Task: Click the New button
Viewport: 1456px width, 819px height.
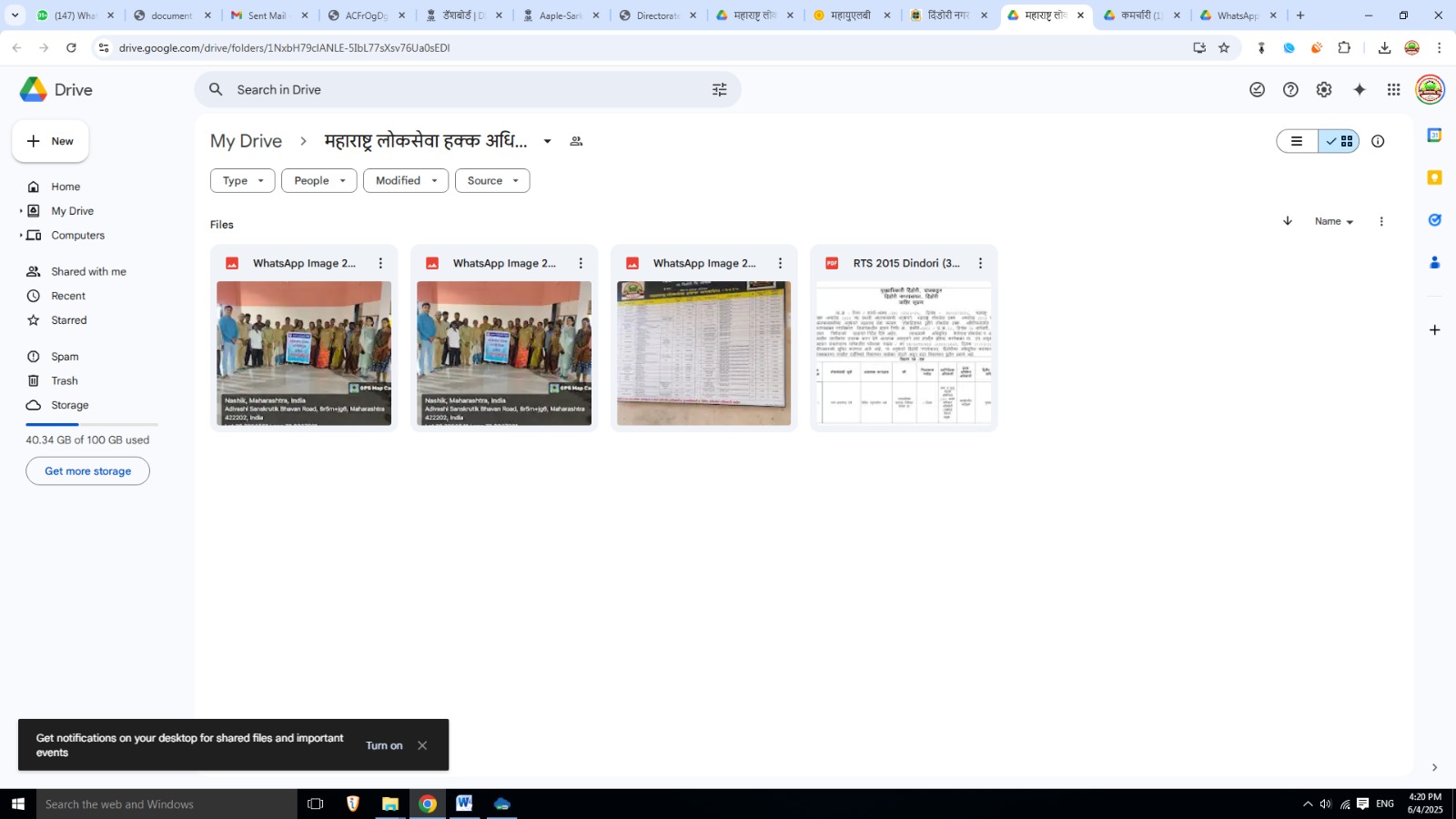Action: (x=50, y=141)
